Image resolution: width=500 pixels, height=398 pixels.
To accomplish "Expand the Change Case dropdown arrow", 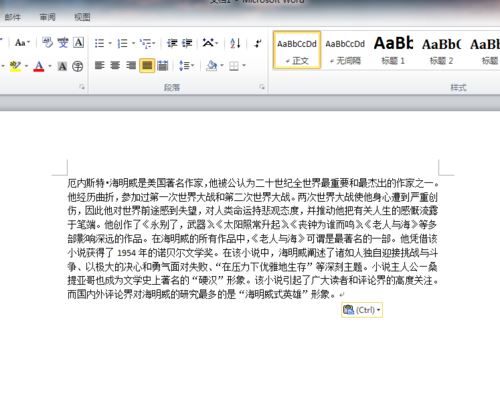I will click(x=29, y=43).
